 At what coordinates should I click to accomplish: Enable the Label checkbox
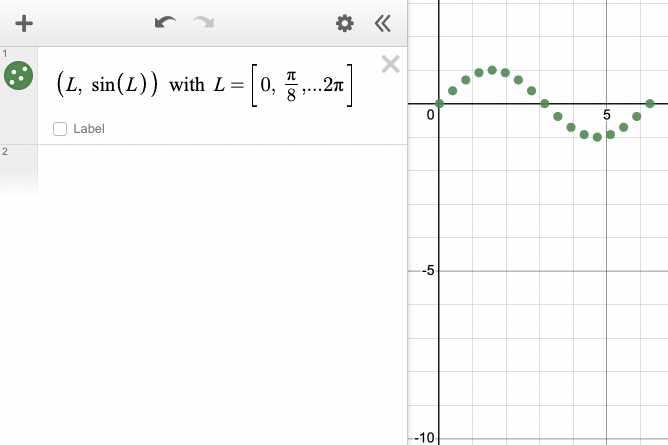60,129
